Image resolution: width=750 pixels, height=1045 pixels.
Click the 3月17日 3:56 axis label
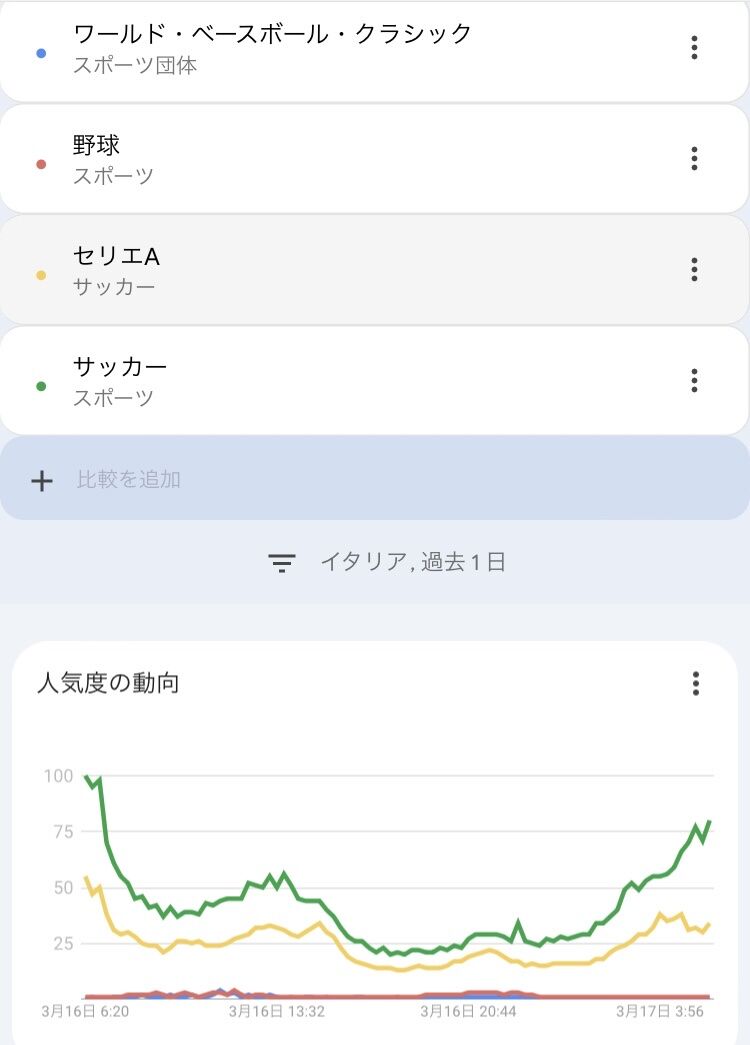tap(659, 1012)
